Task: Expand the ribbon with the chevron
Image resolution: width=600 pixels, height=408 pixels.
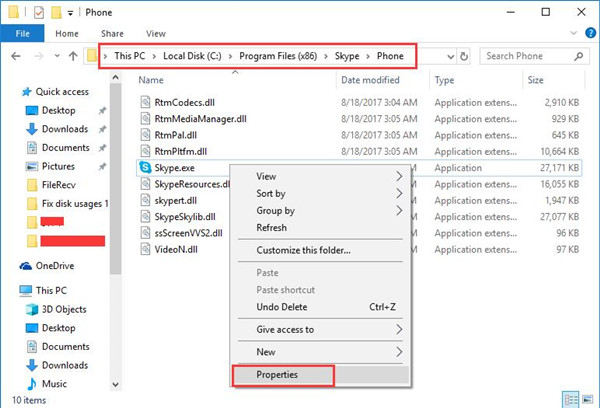Action: pos(573,33)
